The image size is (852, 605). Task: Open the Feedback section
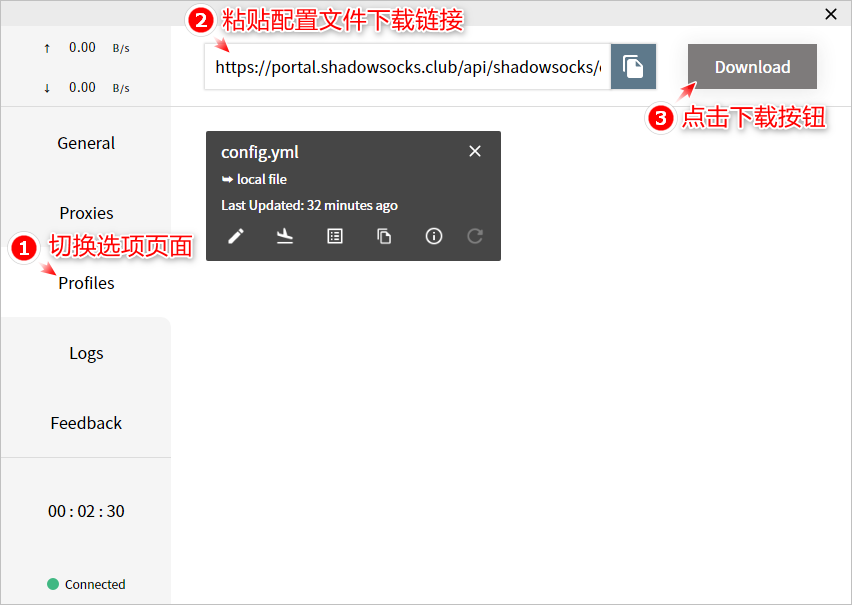[x=86, y=423]
